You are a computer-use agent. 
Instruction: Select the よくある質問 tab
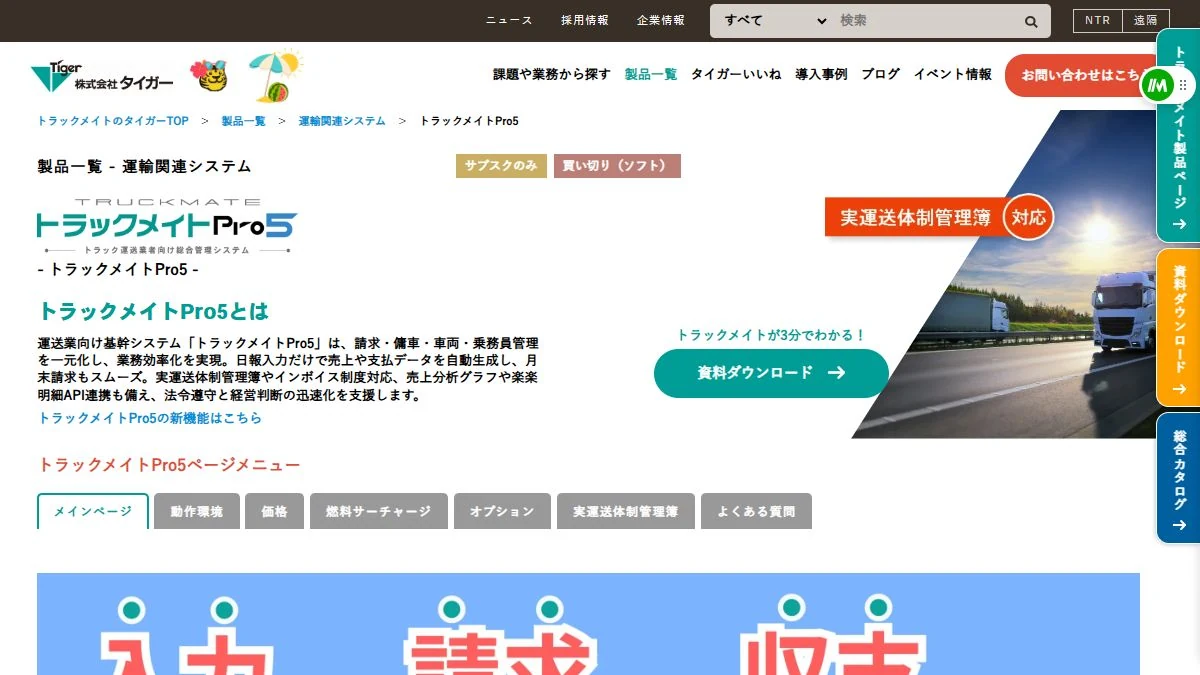tap(756, 511)
